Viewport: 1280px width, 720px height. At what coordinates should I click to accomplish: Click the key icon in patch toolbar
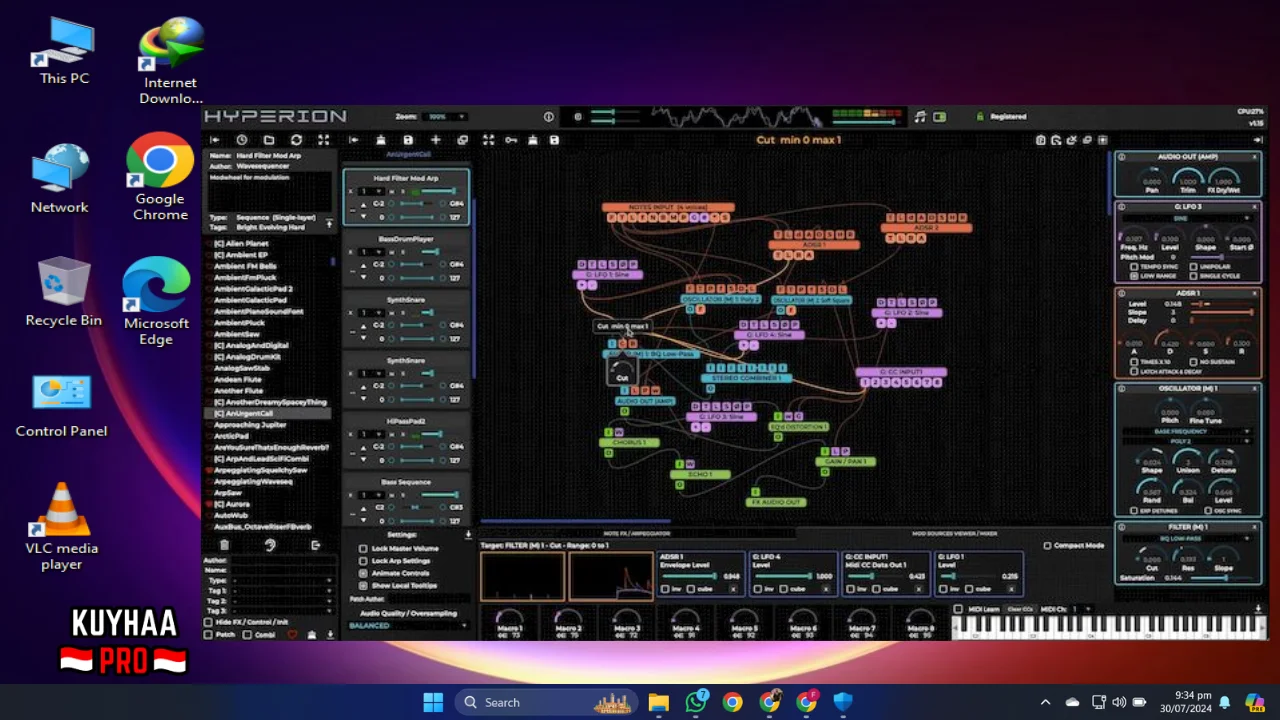511,140
